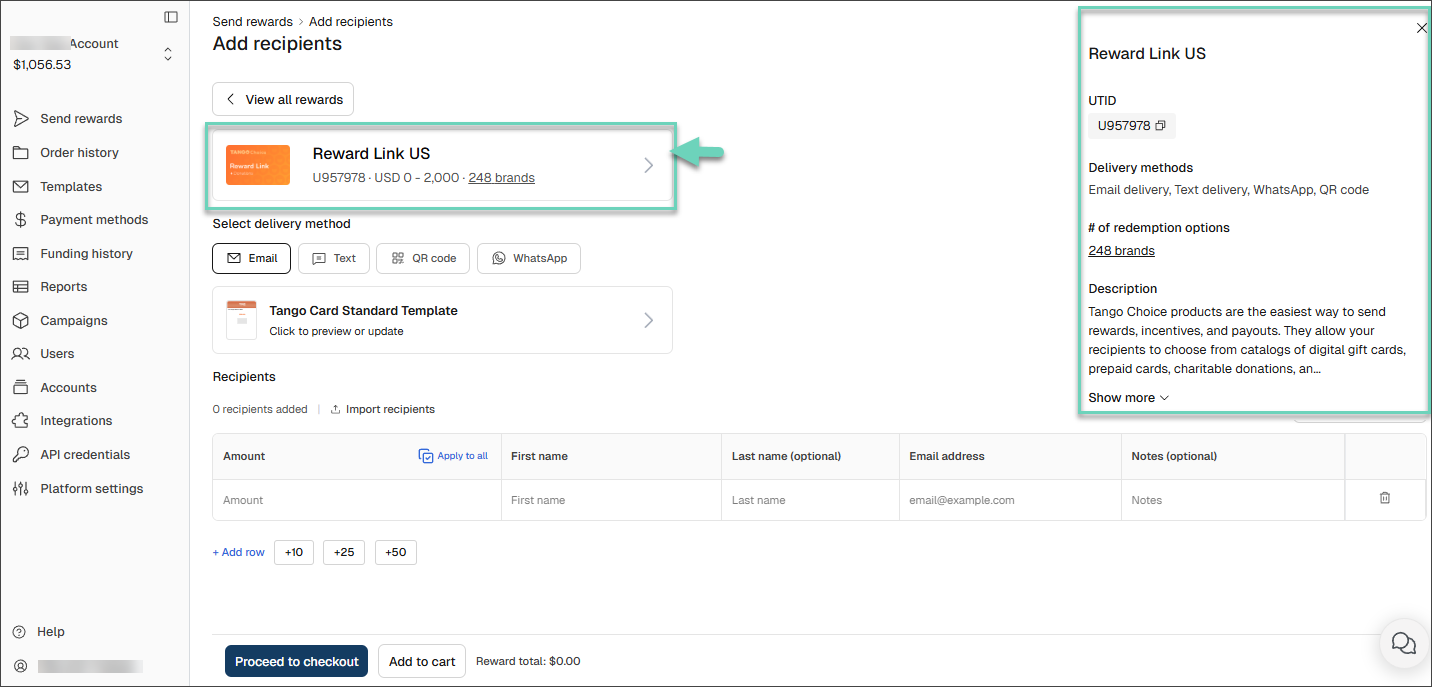The height and width of the screenshot is (687, 1432).
Task: Select WhatsApp delivery method
Action: click(x=529, y=258)
